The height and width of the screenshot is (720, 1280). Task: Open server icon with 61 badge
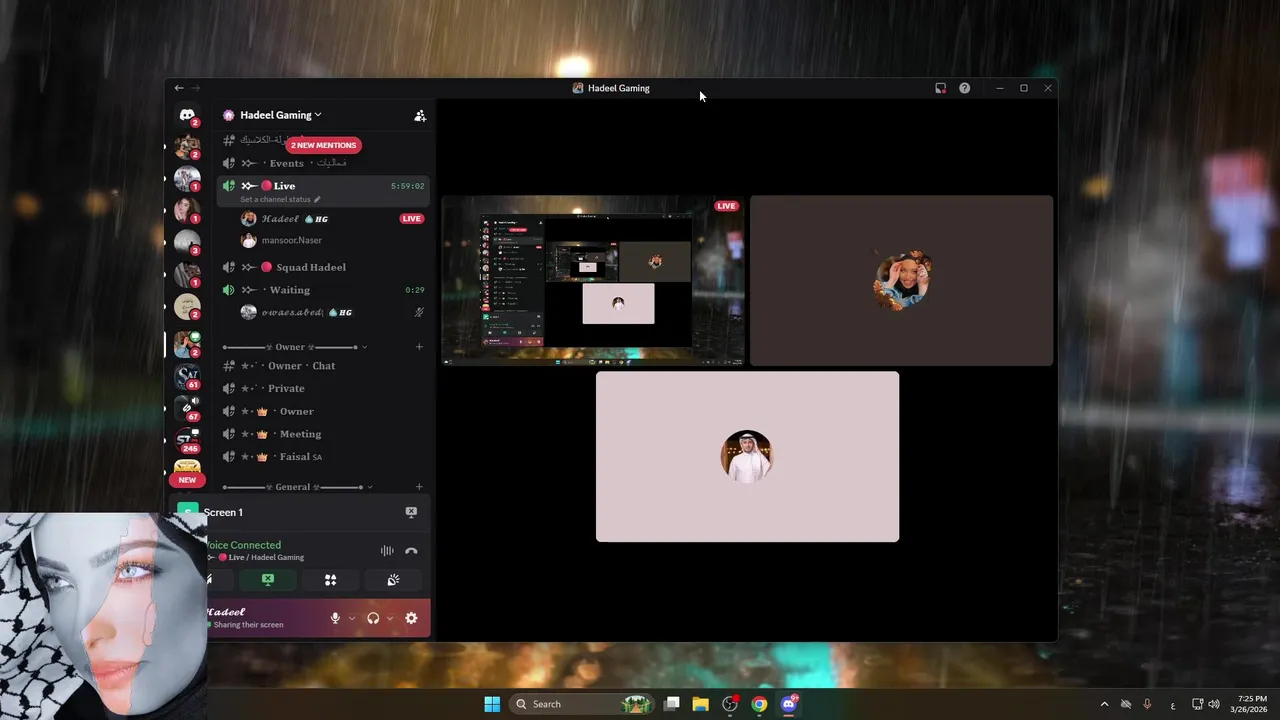point(187,377)
